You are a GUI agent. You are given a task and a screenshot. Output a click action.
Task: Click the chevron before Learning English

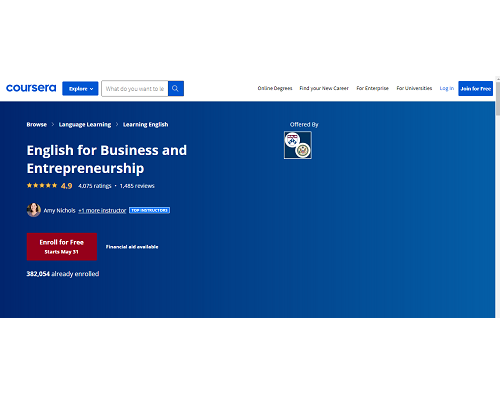pyautogui.click(x=117, y=124)
